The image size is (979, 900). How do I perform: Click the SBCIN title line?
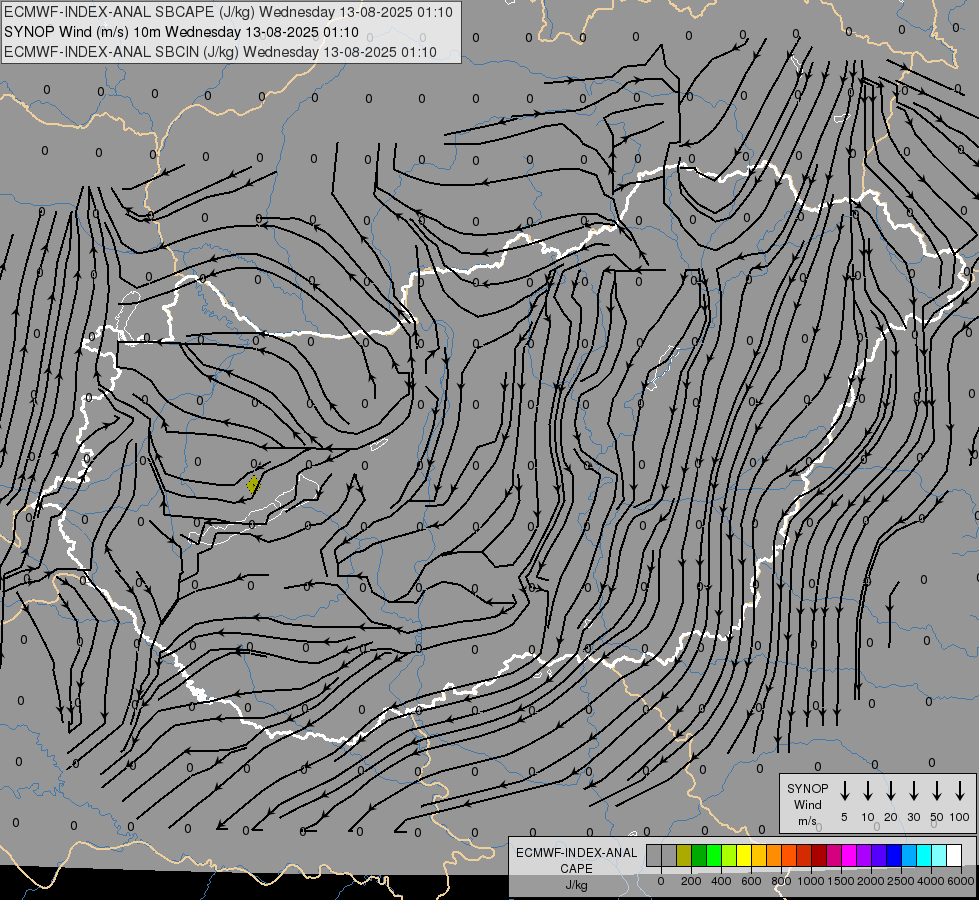pos(220,52)
